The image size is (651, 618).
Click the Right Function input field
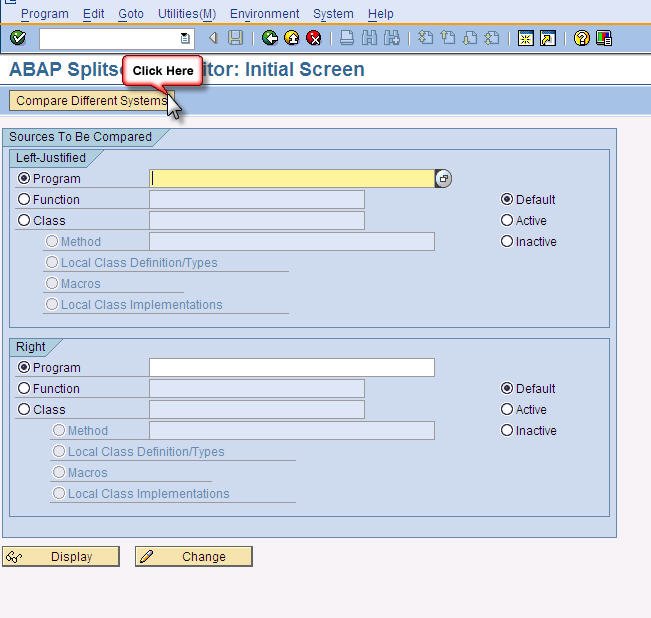click(257, 388)
